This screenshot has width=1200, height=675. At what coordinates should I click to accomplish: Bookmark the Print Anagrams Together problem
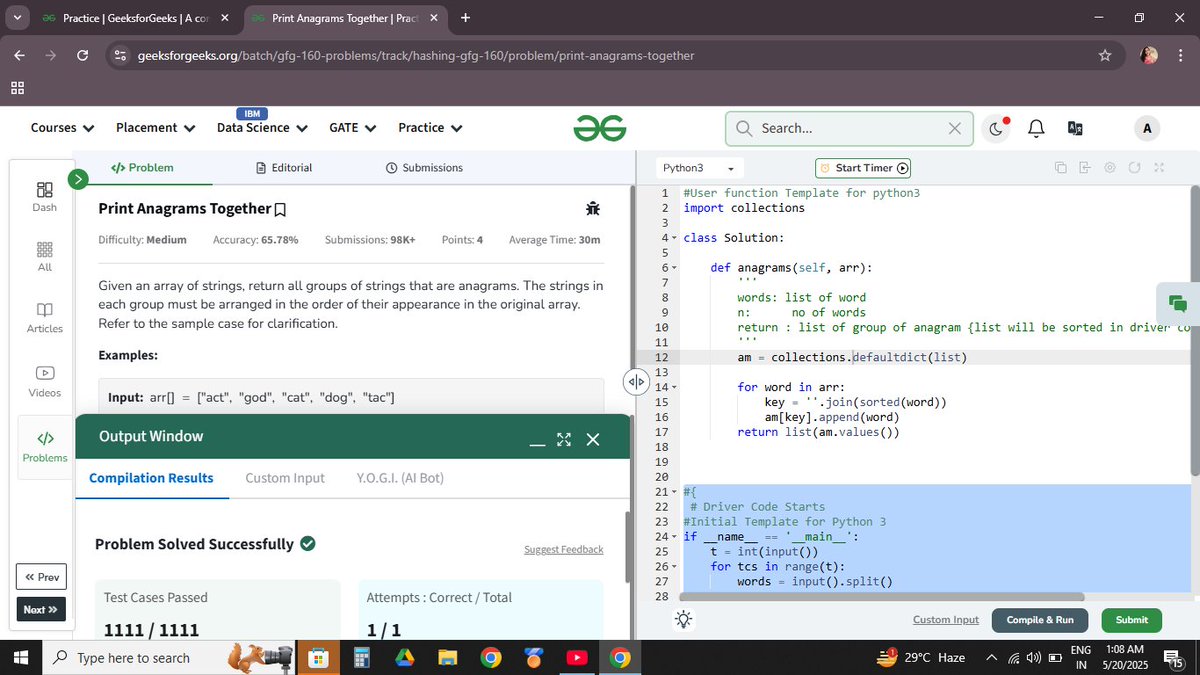click(280, 209)
